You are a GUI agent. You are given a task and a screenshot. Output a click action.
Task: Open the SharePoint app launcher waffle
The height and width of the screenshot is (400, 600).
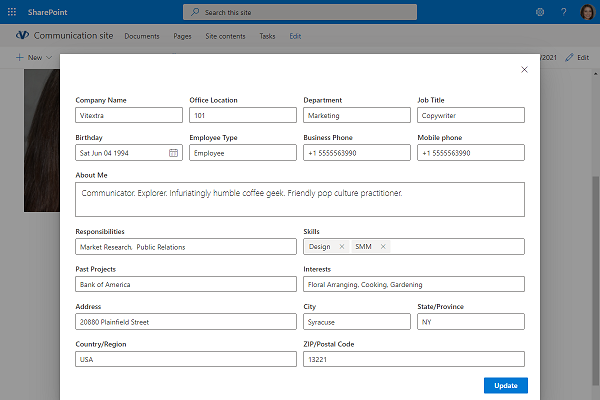coord(11,12)
